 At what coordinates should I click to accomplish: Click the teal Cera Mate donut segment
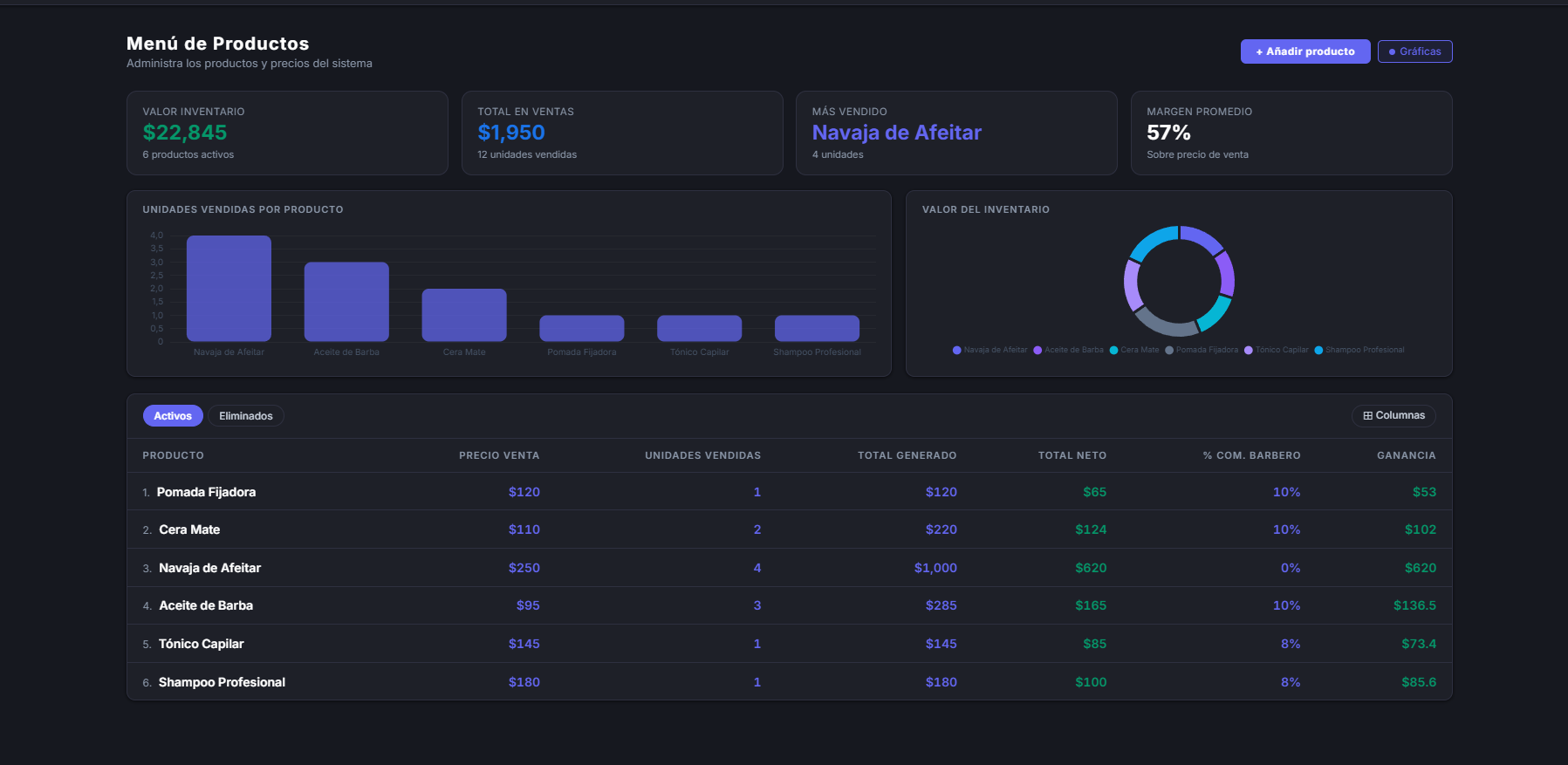1215,314
